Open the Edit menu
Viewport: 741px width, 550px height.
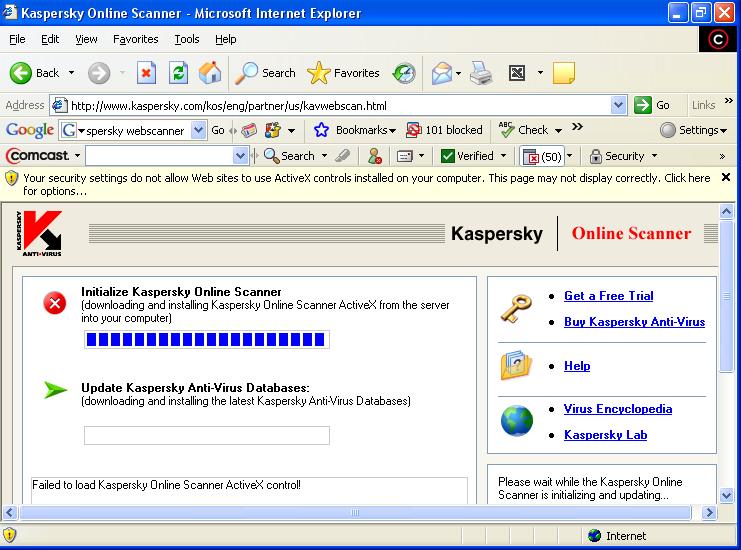(x=50, y=39)
